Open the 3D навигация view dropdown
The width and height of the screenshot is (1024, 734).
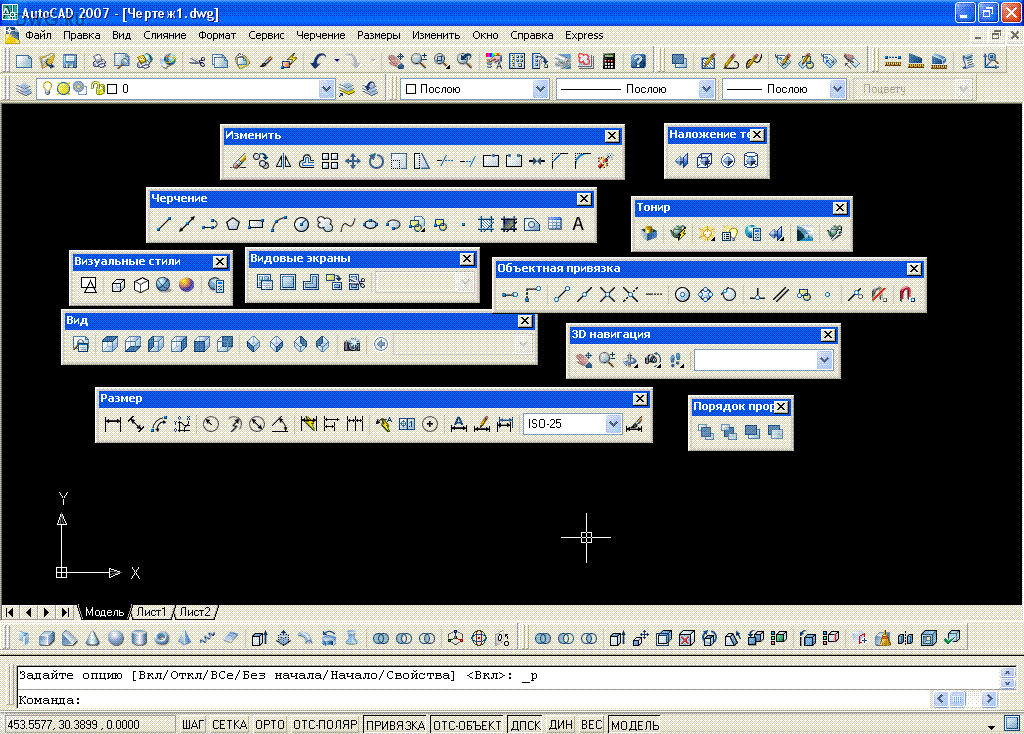824,360
